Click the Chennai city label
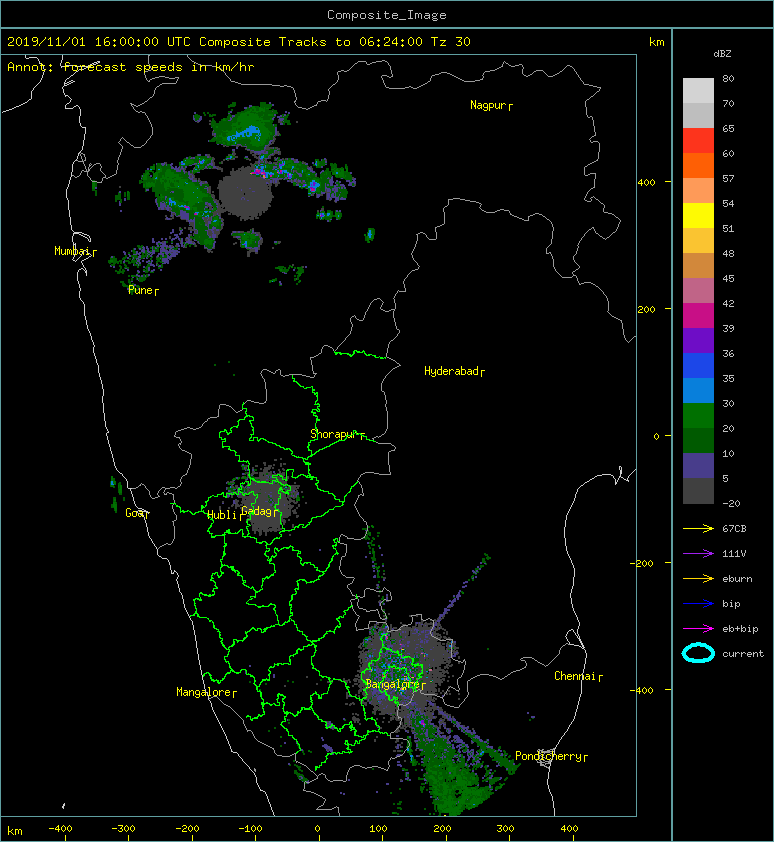The image size is (774, 842). (578, 676)
